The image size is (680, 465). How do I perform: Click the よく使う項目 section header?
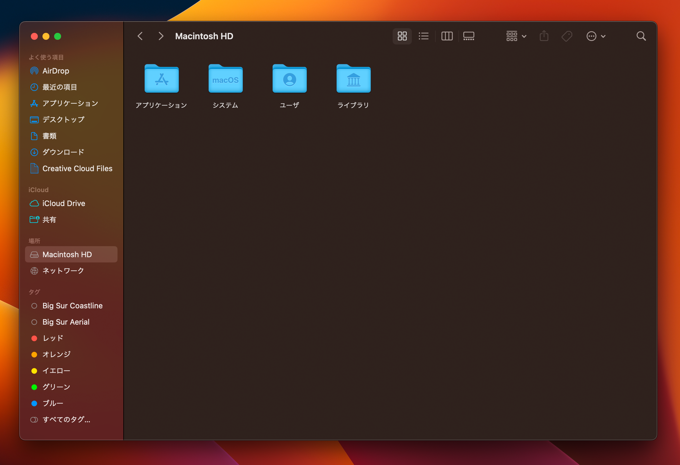[x=46, y=57]
